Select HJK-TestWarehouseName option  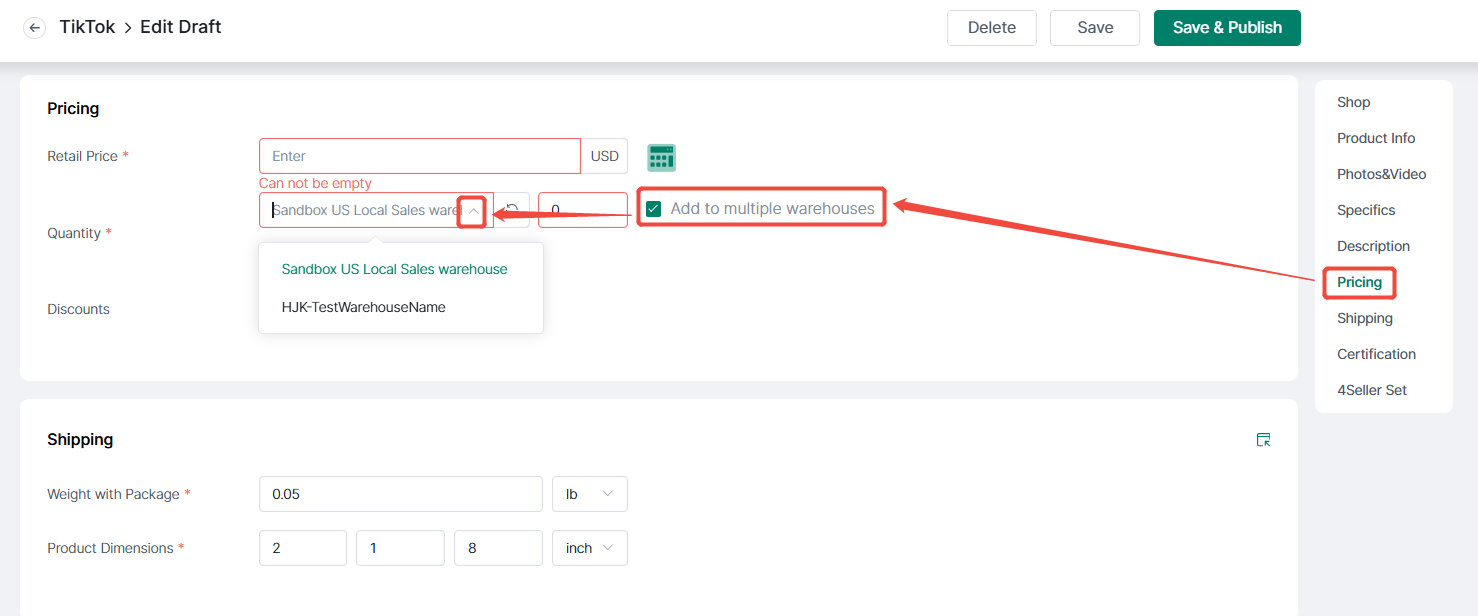coord(364,307)
